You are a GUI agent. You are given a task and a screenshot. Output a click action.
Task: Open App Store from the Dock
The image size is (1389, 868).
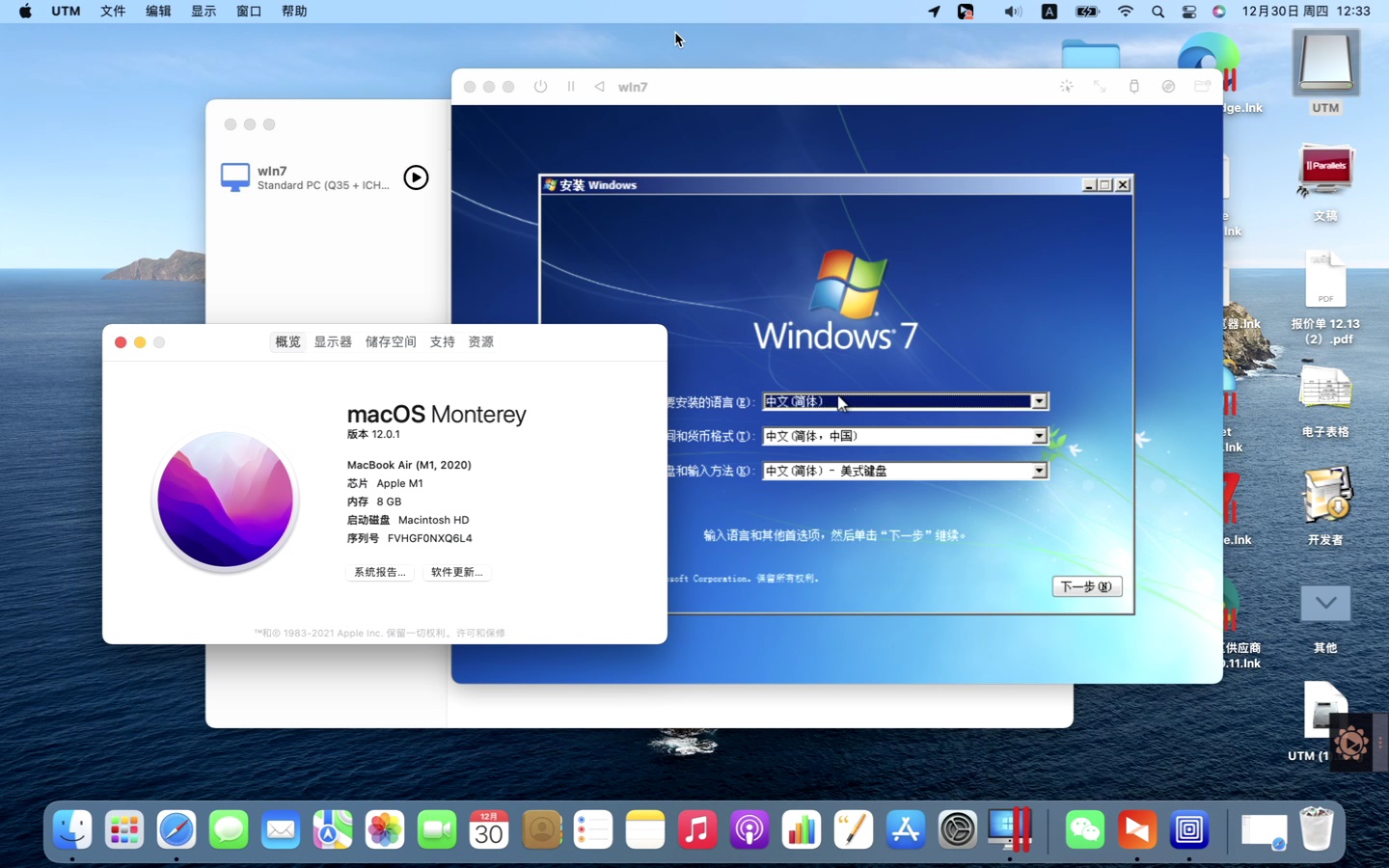[x=906, y=829]
